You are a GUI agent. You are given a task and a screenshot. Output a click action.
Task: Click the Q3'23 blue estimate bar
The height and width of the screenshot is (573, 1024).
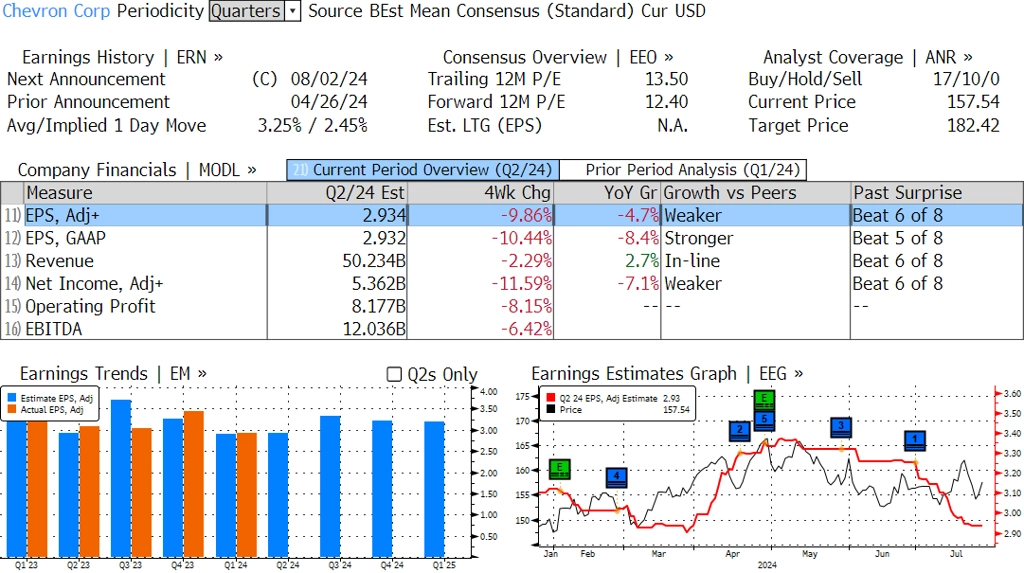(121, 478)
